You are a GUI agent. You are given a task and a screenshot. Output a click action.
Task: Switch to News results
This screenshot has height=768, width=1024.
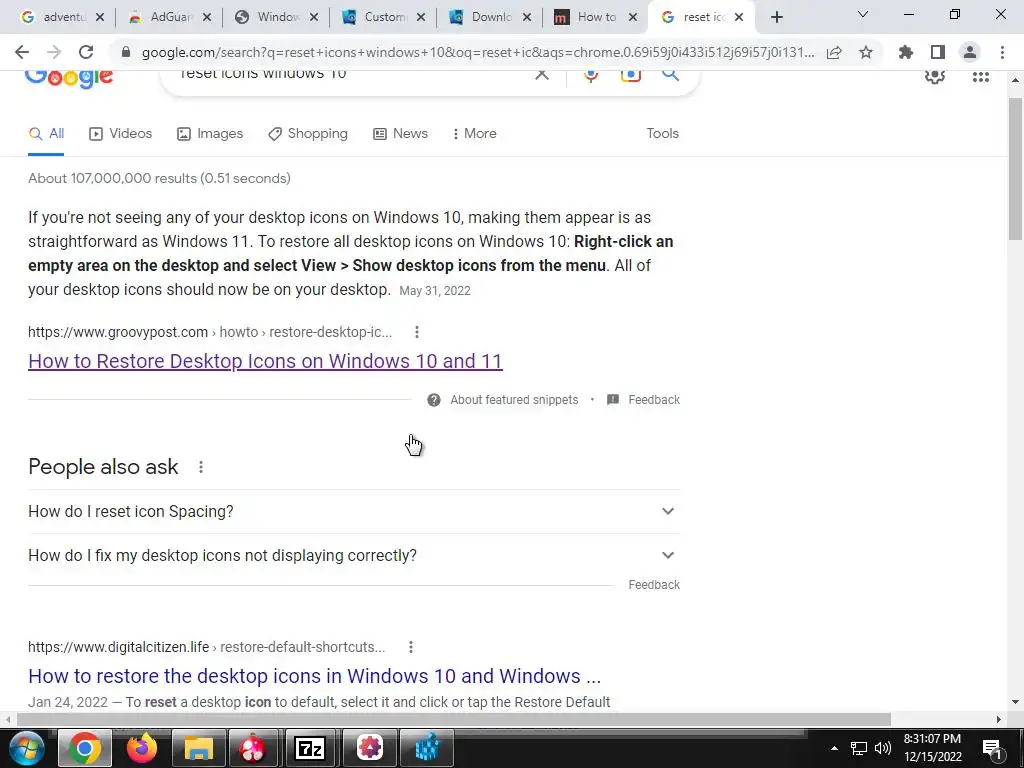click(x=400, y=133)
